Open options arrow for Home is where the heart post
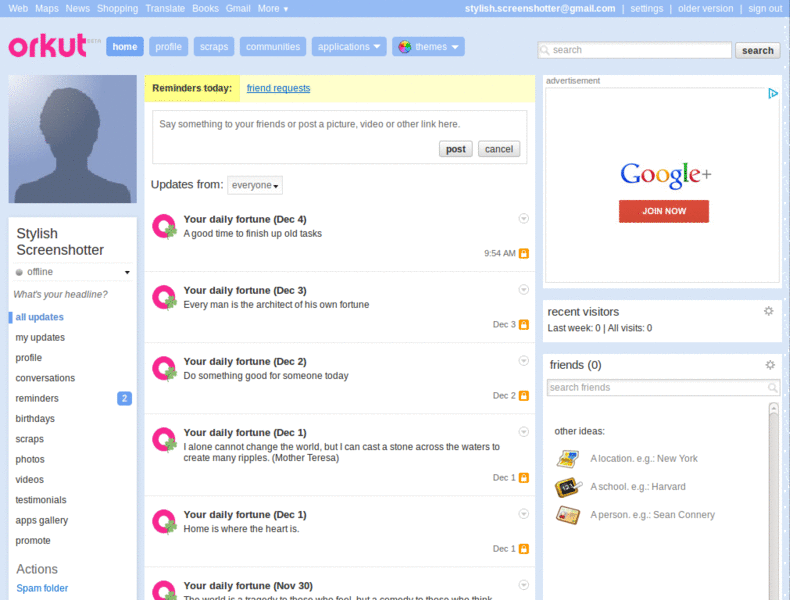Image resolution: width=800 pixels, height=600 pixels. (523, 514)
